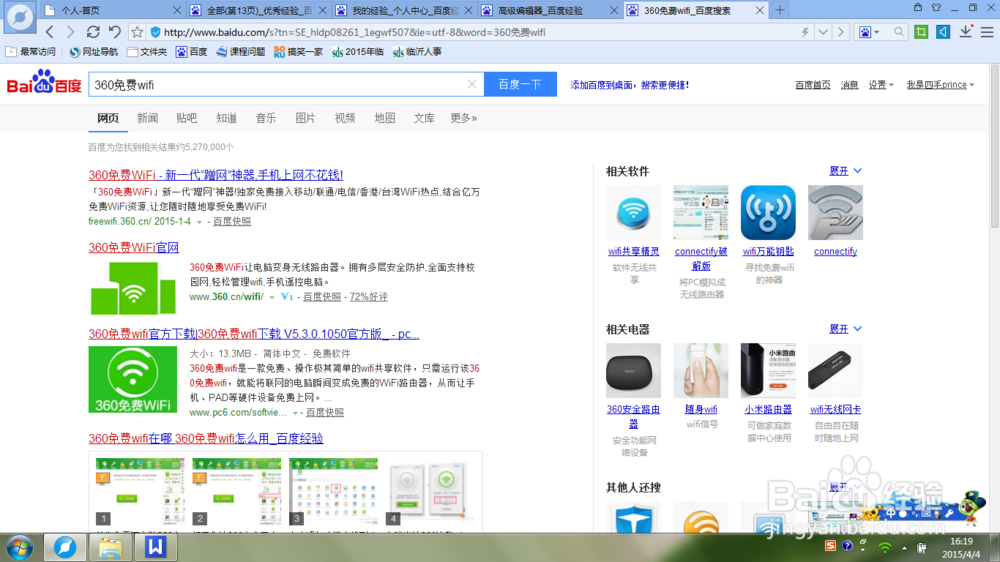Open connectify破解版 thumbnail
1000x562 pixels.
tap(701, 212)
